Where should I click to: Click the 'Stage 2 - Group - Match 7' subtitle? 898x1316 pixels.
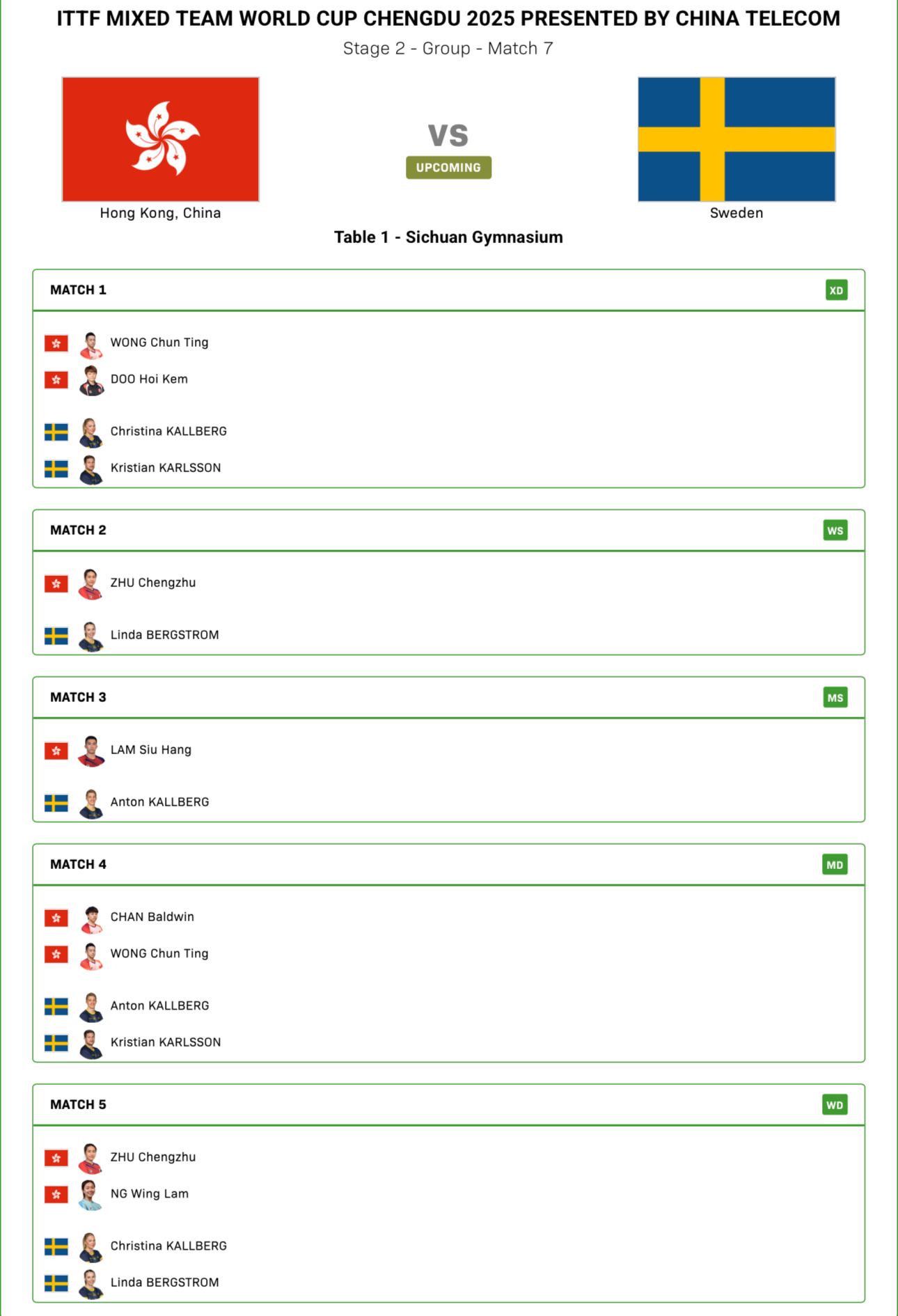[x=448, y=49]
